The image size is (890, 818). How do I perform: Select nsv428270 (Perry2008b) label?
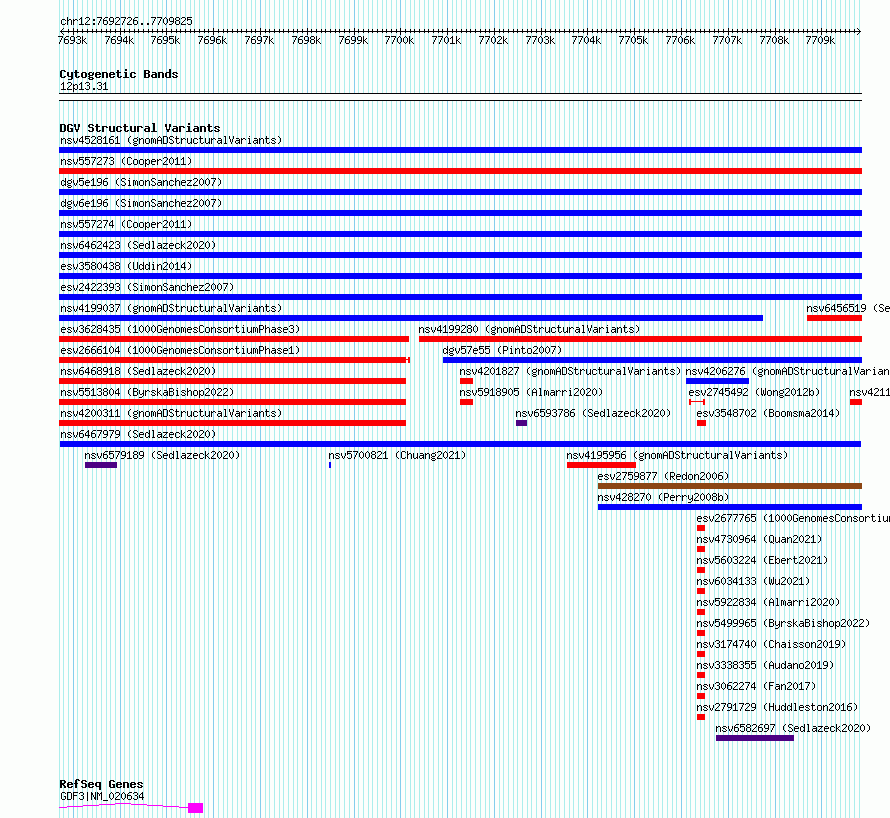click(663, 497)
